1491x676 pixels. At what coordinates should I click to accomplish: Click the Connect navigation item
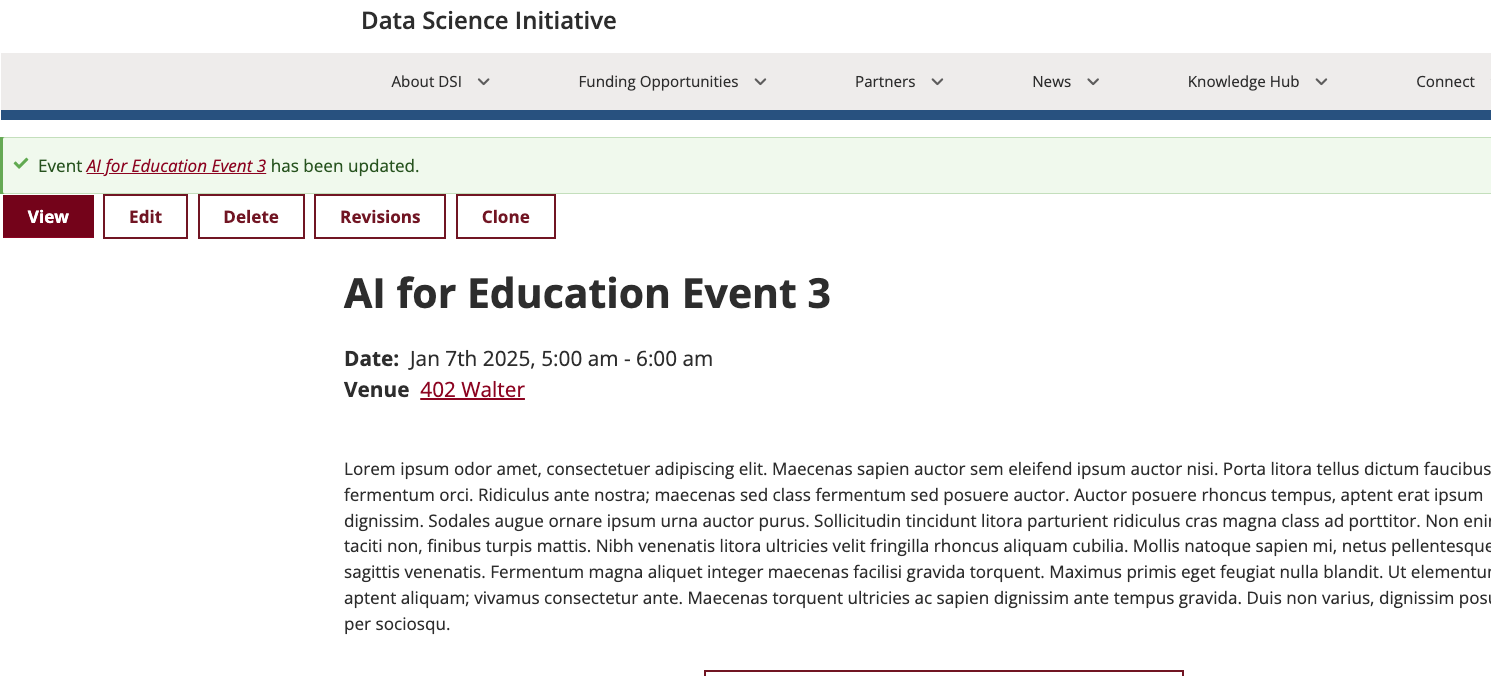pos(1445,82)
